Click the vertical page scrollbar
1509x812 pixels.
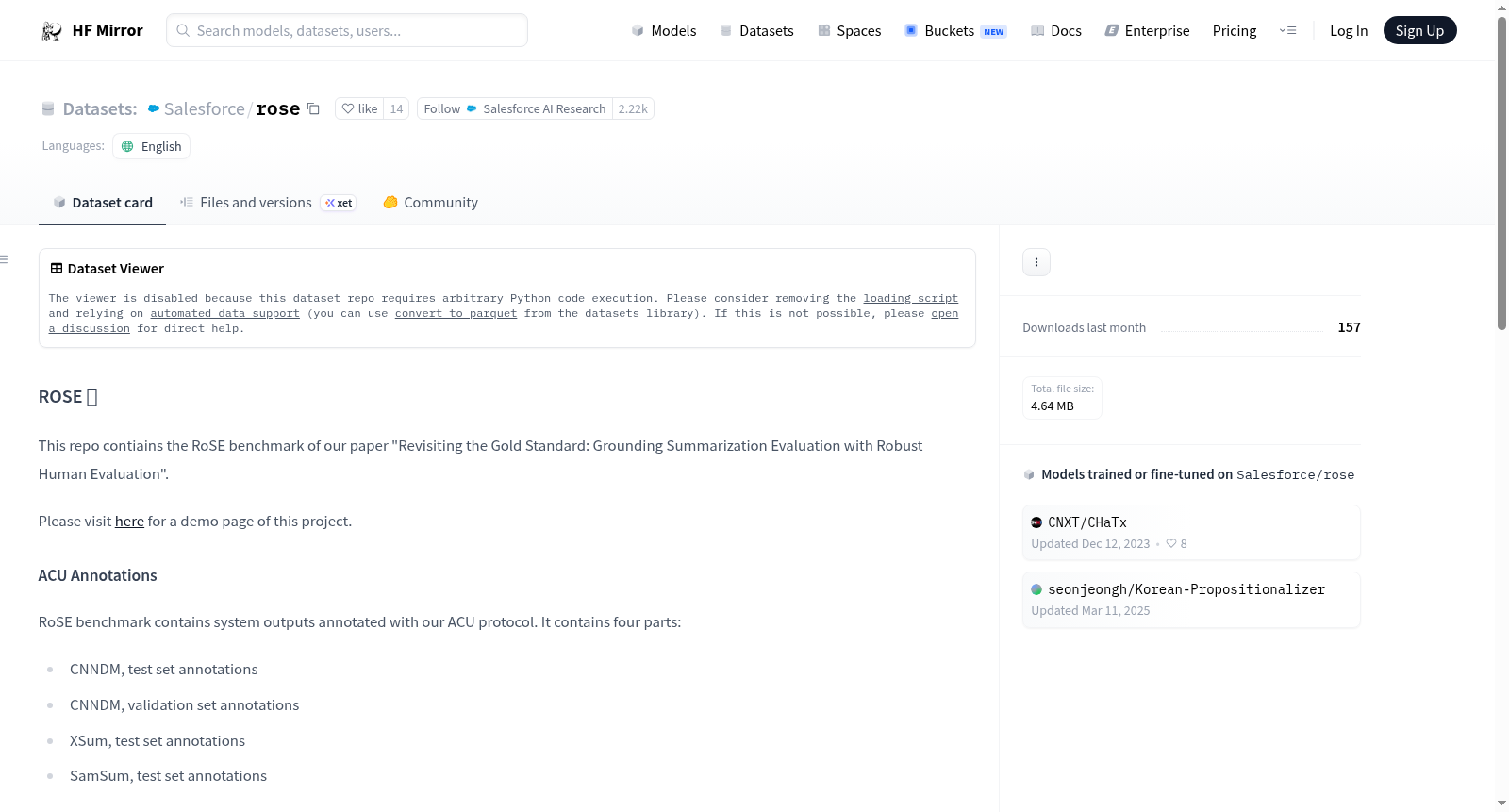click(1501, 174)
